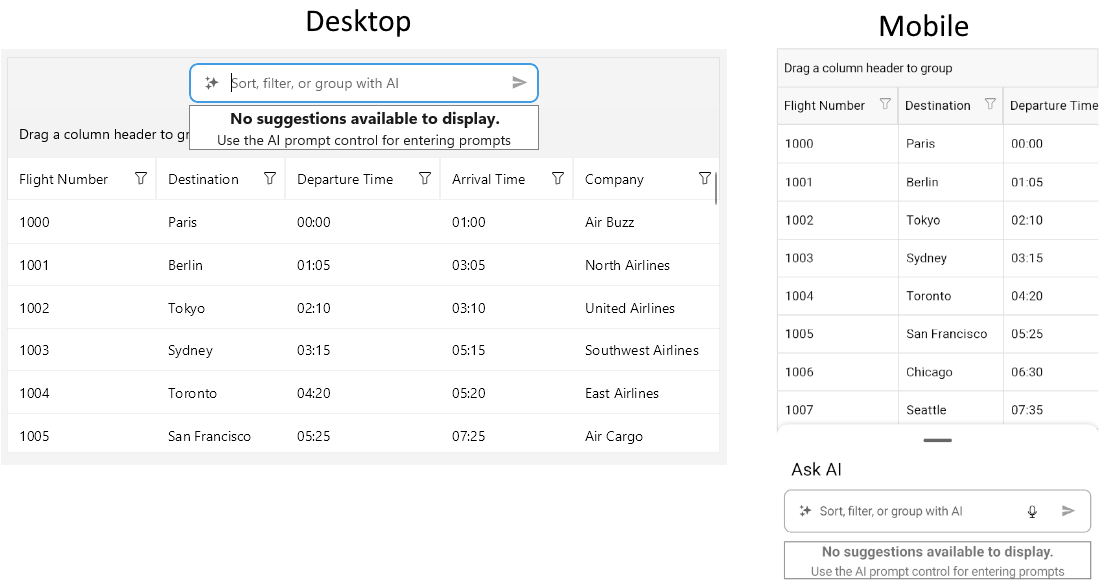Open the Flight Number filter icon in the mobile grid

click(x=885, y=105)
